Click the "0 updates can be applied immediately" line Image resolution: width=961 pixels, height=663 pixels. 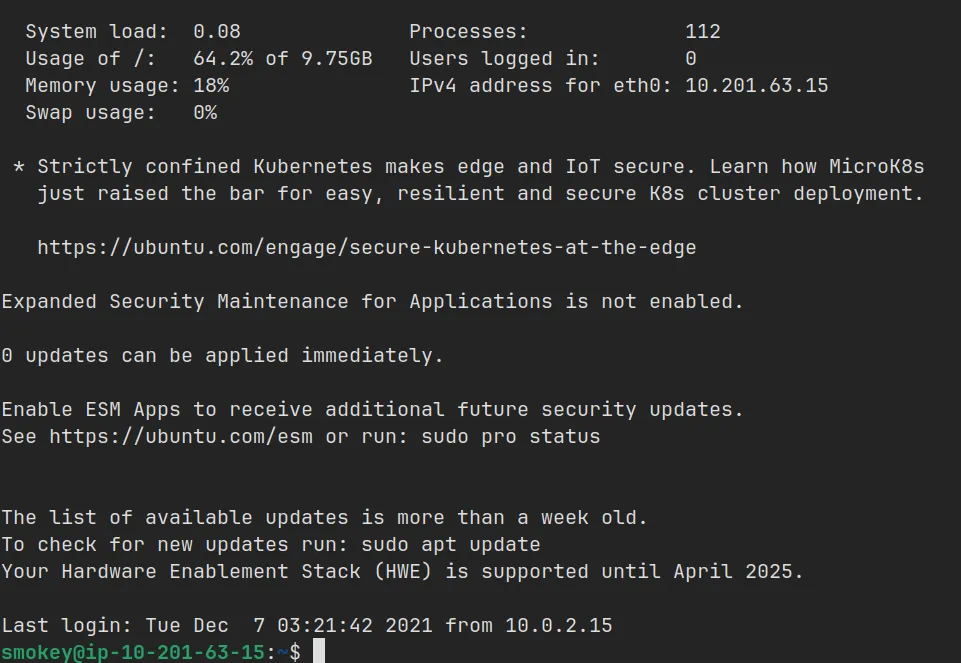point(222,355)
